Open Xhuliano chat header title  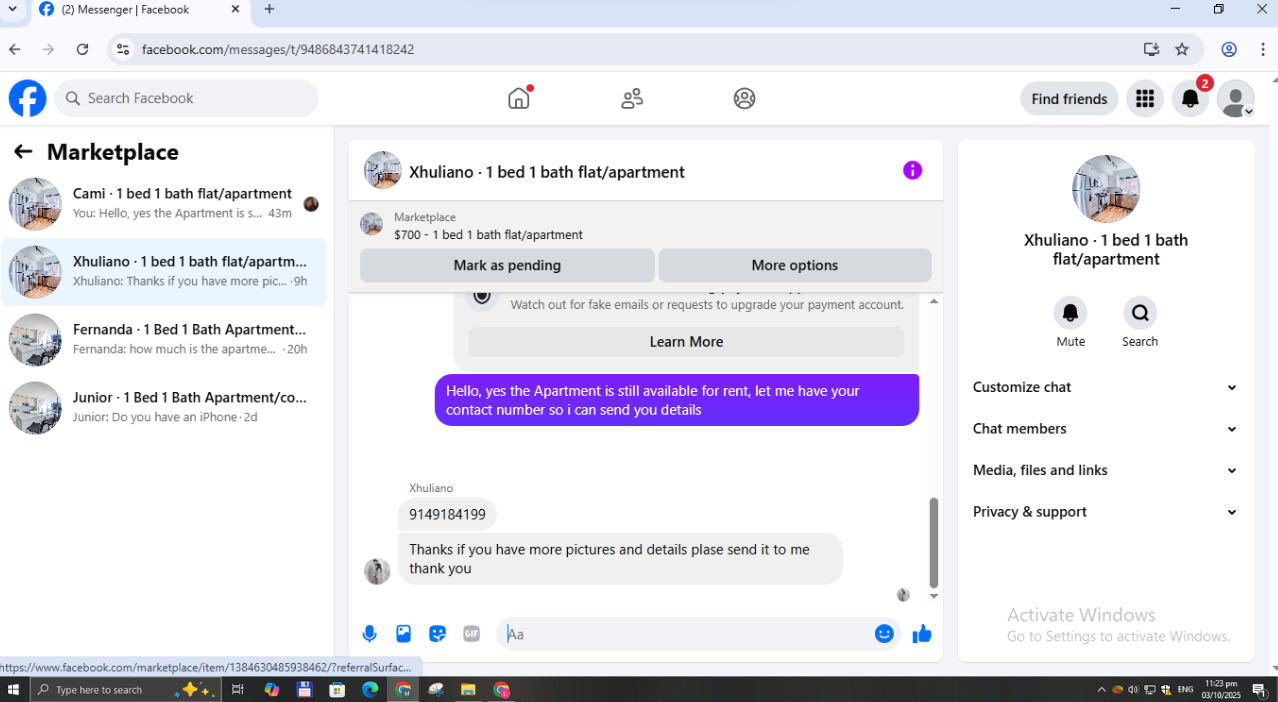[546, 172]
